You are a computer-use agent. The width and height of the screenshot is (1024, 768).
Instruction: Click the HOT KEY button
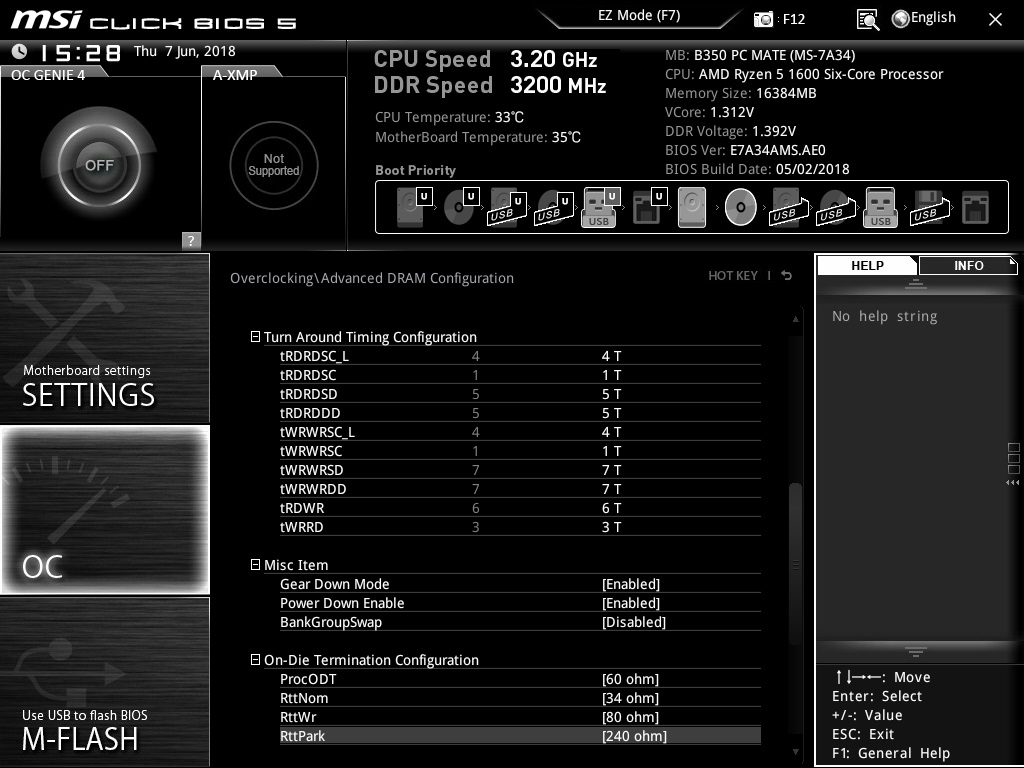pos(733,276)
